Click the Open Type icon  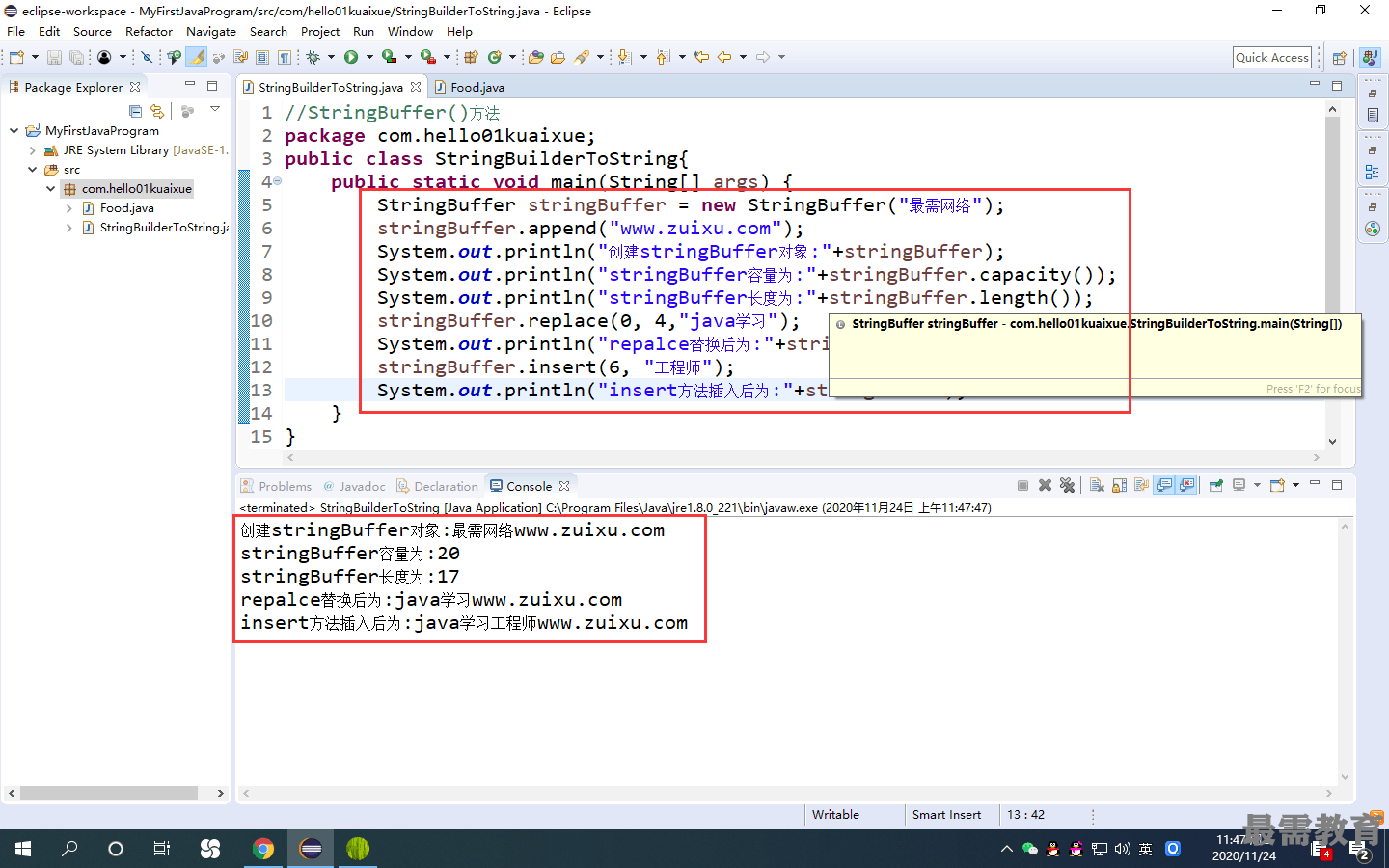535,57
